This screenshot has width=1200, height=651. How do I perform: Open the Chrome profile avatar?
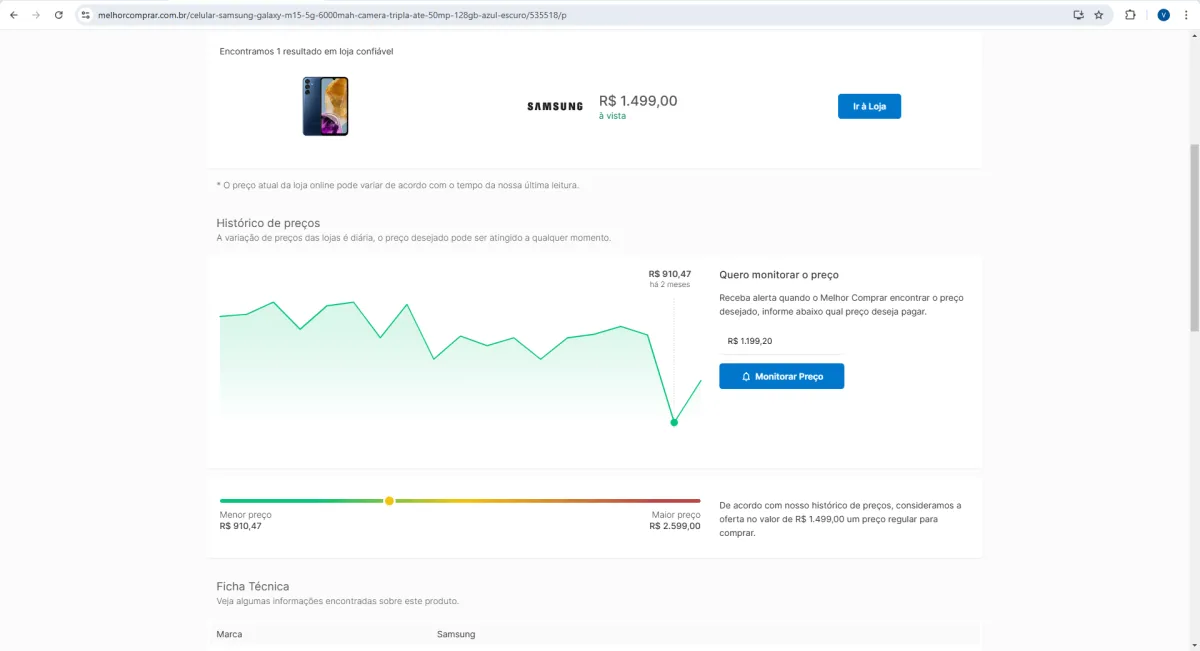1163,15
